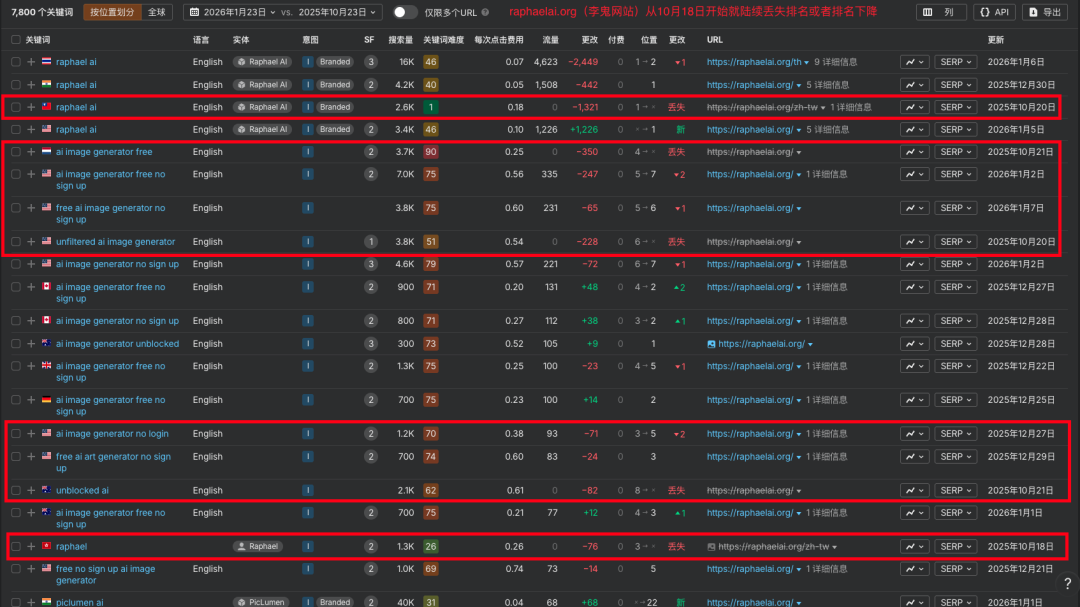
Task: Click difficulty badge 90 for ai image generator free
Action: click(430, 152)
